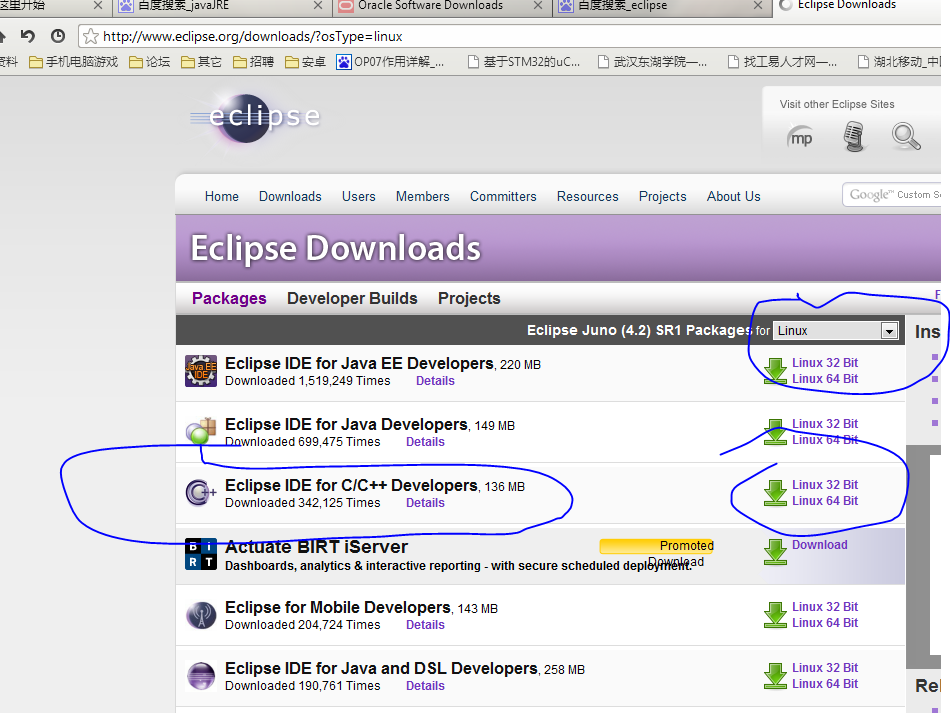Click green download arrow for C/C++ Developers
This screenshot has width=950, height=713.
click(775, 493)
